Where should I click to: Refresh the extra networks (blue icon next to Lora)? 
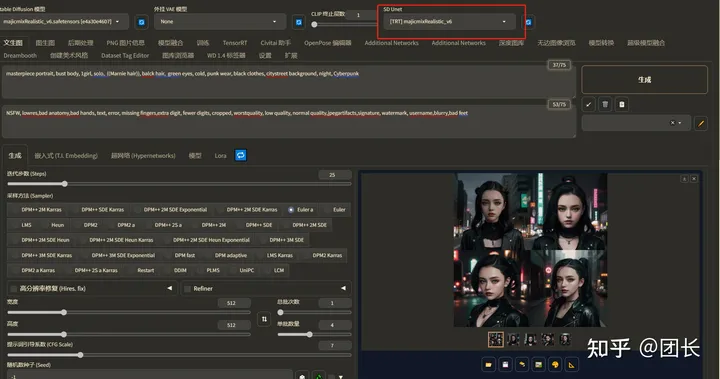(x=241, y=155)
